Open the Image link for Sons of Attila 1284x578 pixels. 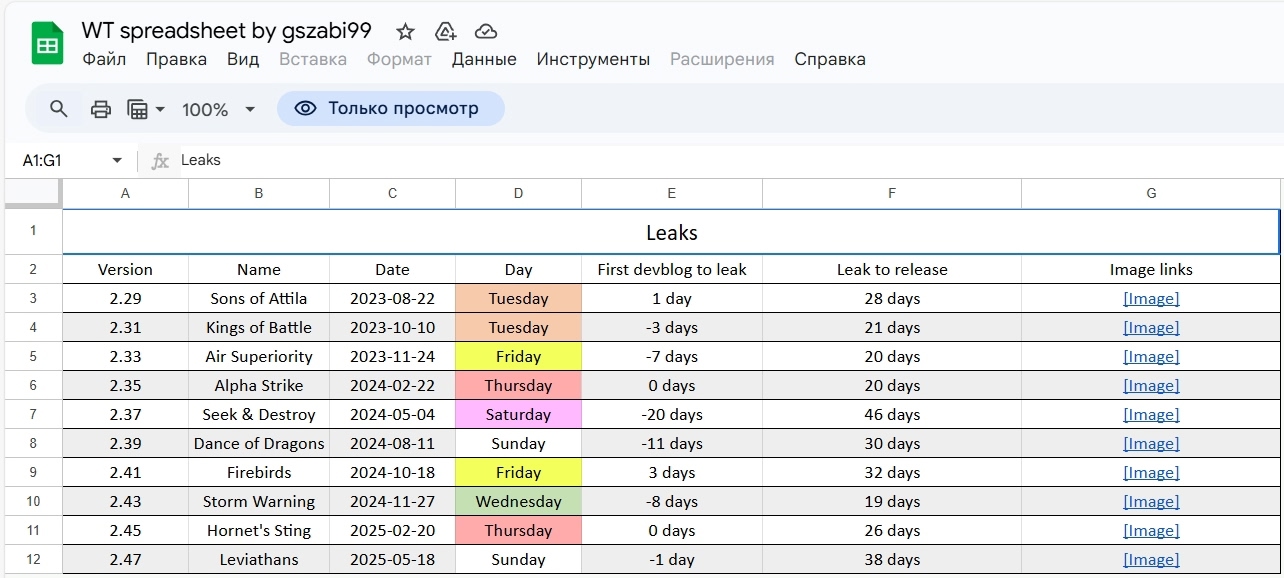point(1151,298)
